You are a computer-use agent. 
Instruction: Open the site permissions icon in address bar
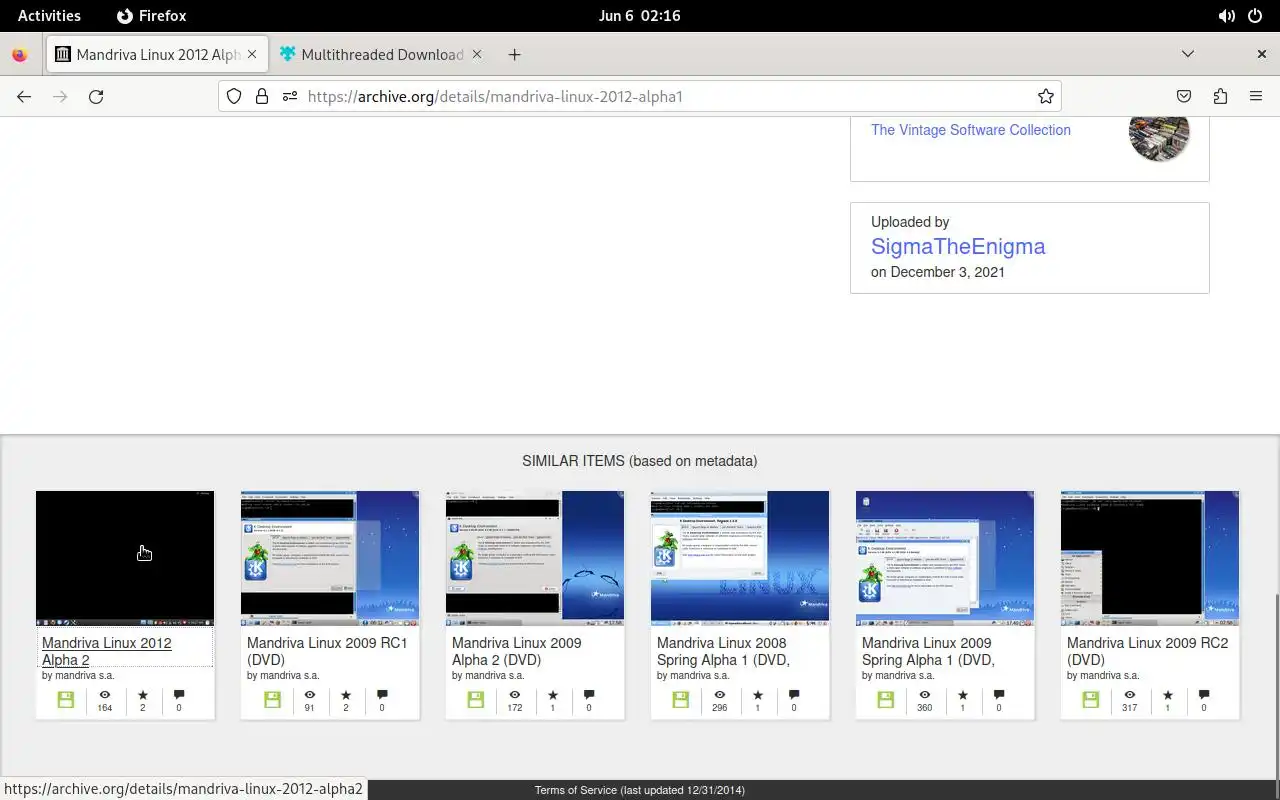tap(290, 96)
